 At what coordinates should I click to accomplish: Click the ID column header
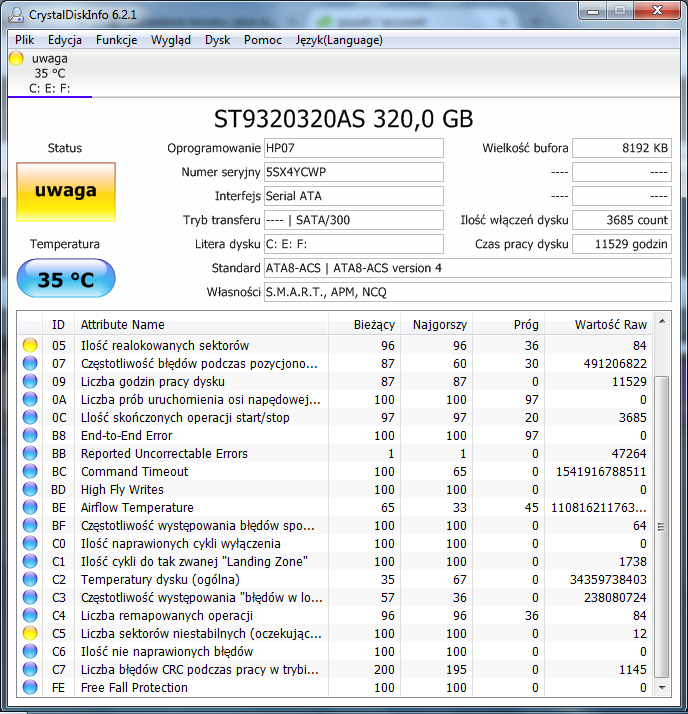pos(58,325)
